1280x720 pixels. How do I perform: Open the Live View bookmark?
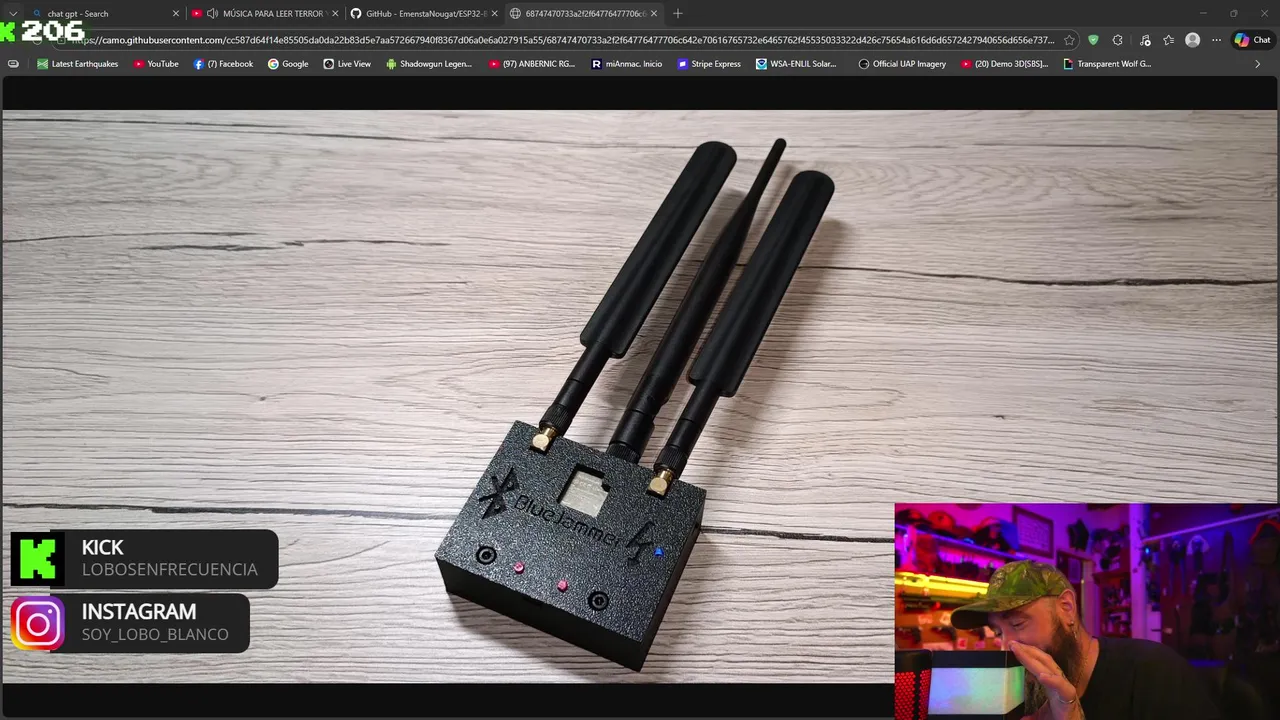[x=347, y=64]
